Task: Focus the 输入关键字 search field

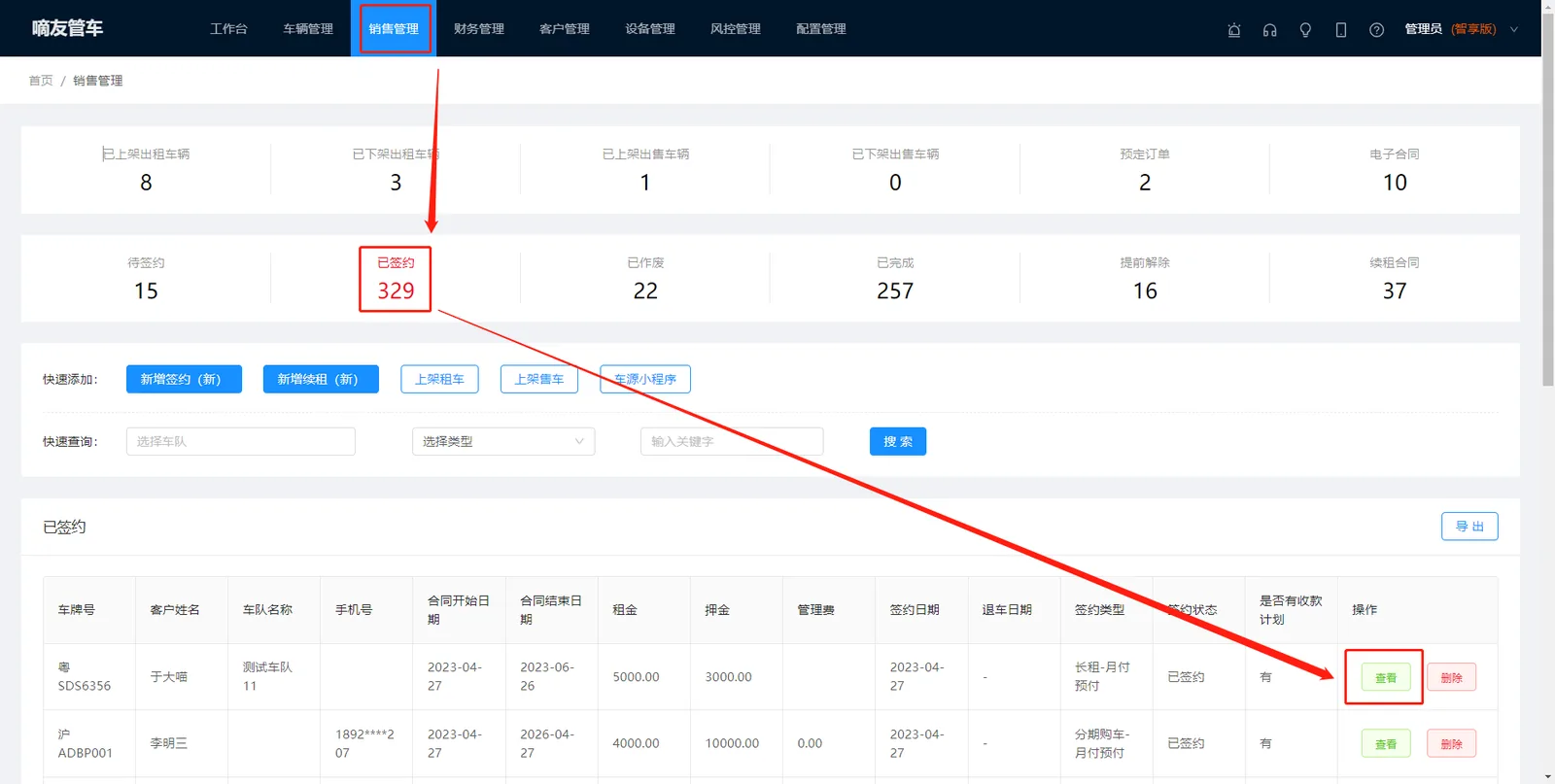Action: 732,441
